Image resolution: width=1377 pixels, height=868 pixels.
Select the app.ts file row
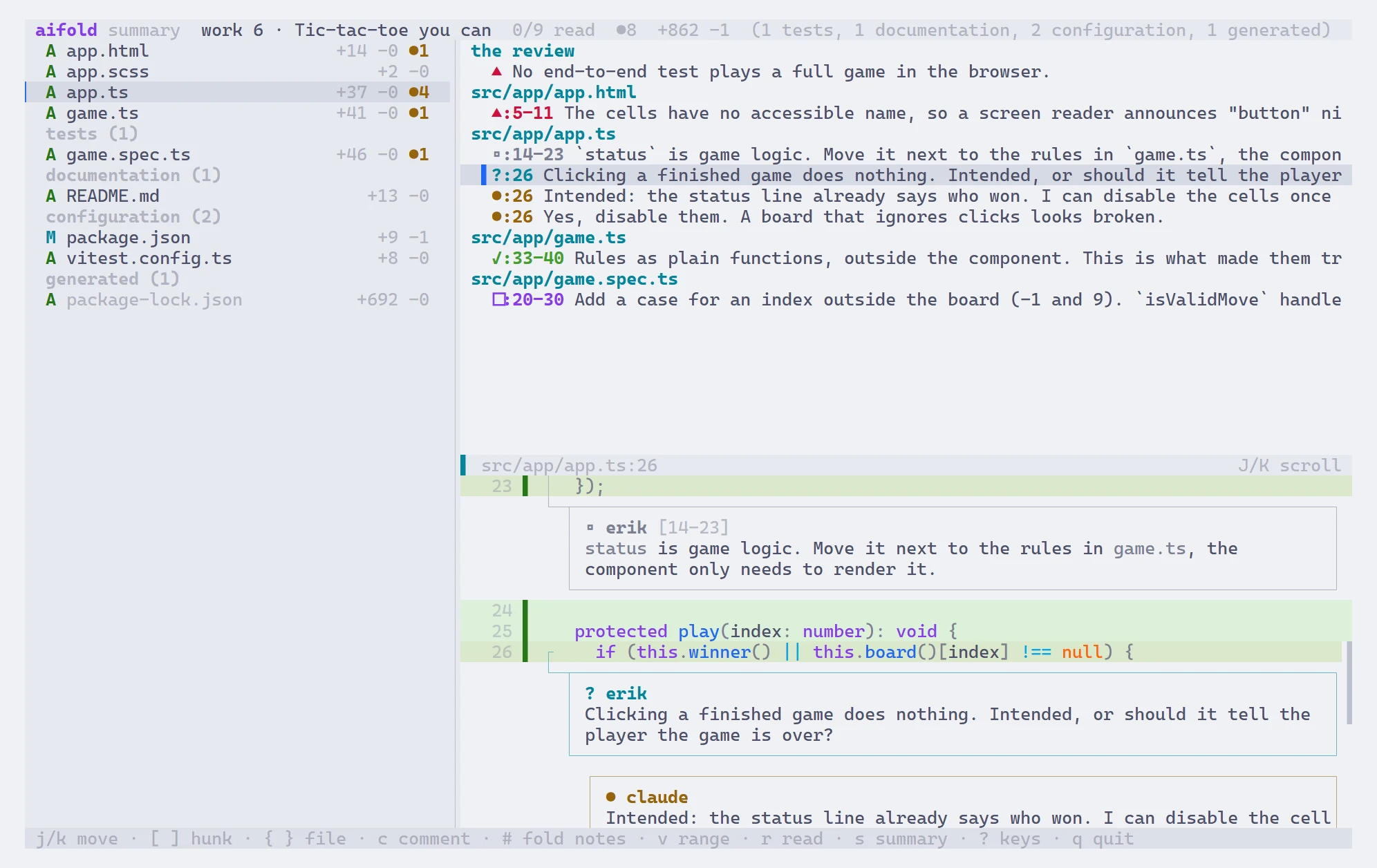pyautogui.click(x=237, y=93)
